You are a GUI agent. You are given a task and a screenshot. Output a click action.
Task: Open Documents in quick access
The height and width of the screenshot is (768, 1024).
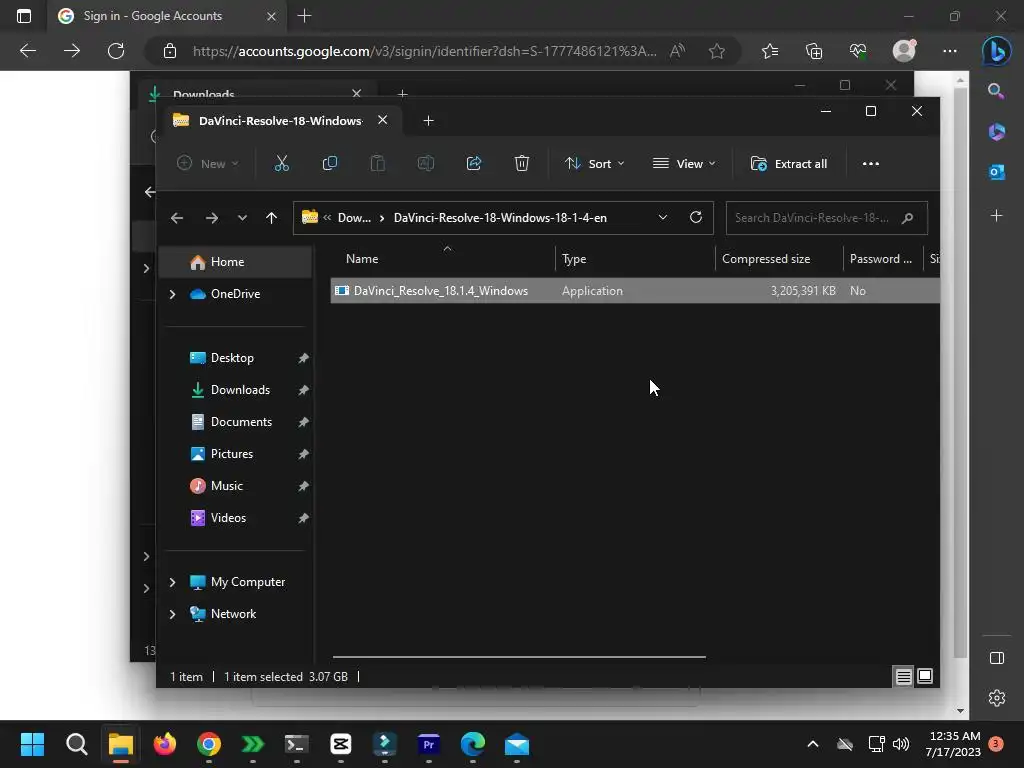(x=241, y=422)
